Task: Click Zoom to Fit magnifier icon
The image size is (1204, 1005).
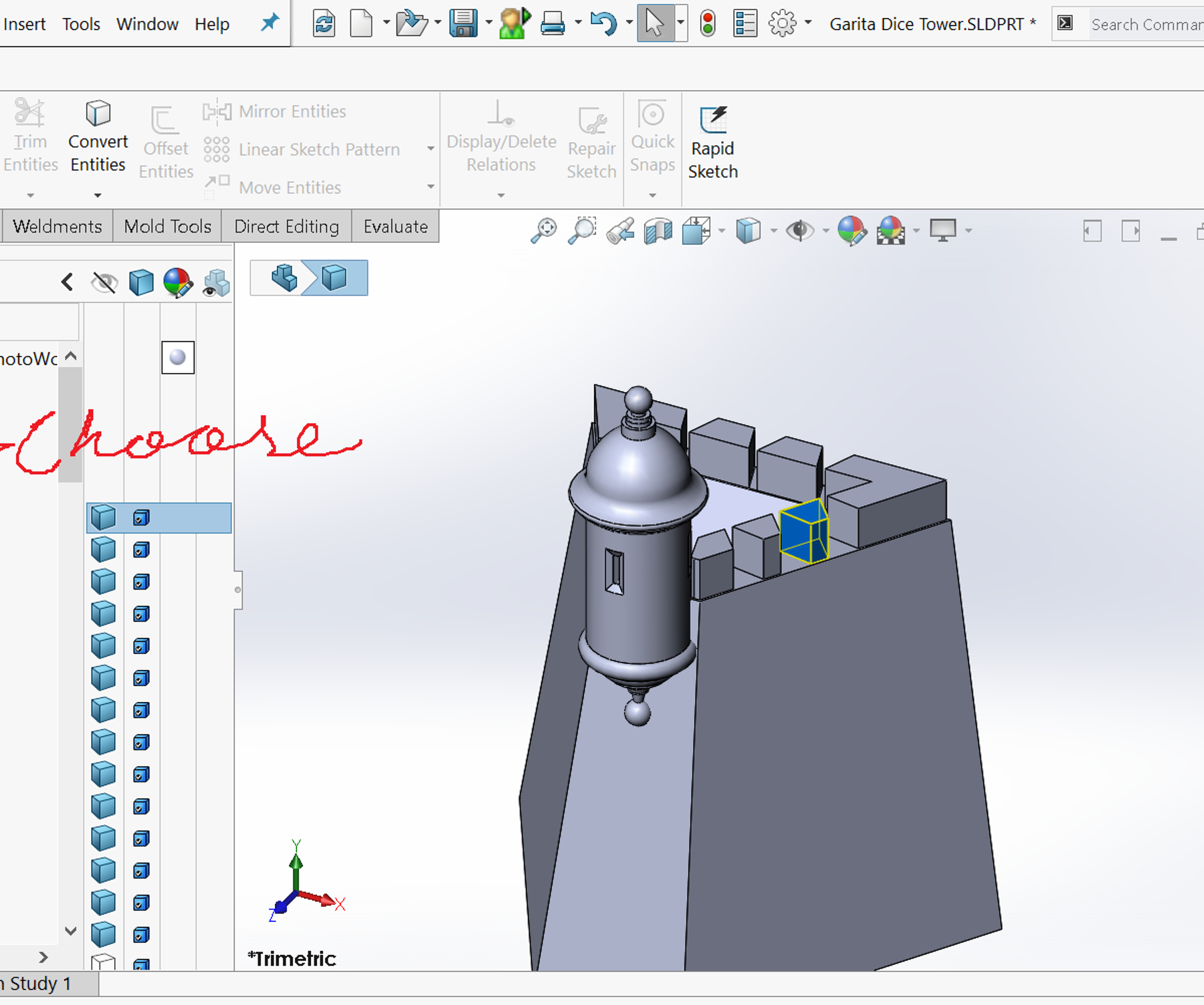Action: coord(544,231)
